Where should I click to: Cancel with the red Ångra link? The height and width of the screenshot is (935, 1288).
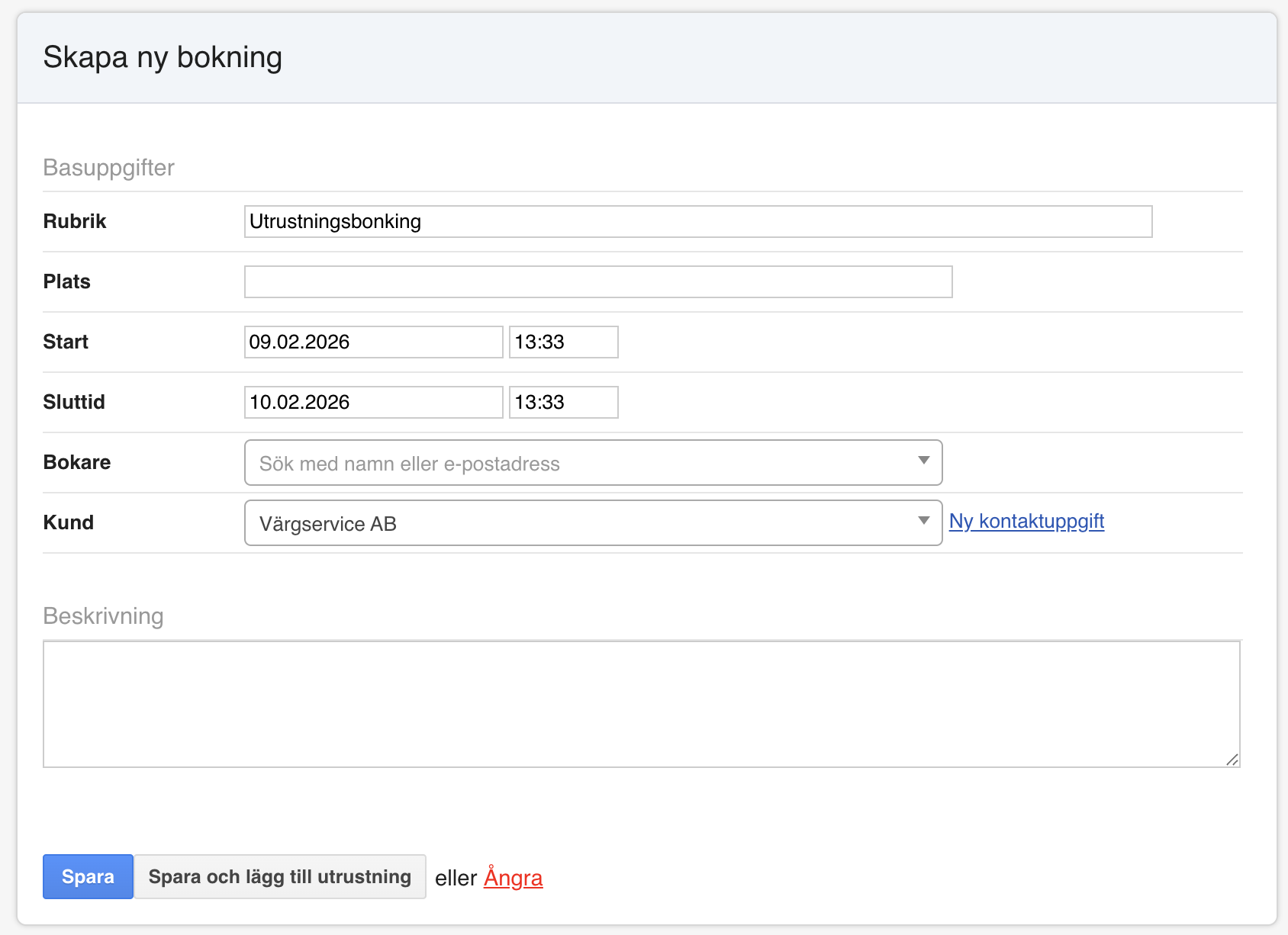coord(513,879)
